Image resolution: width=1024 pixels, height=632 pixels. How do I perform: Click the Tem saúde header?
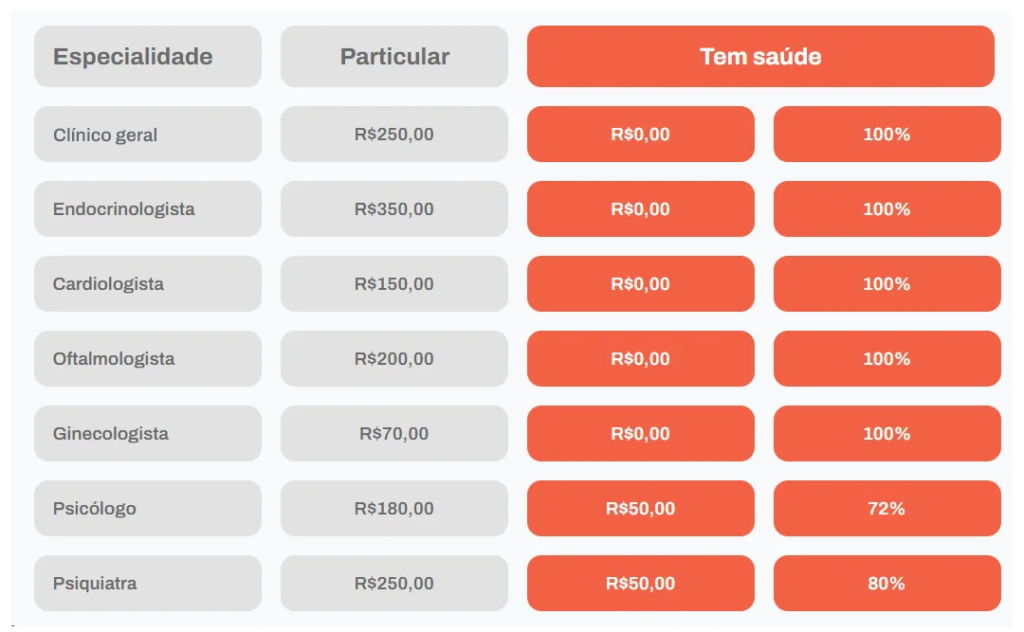coord(760,57)
